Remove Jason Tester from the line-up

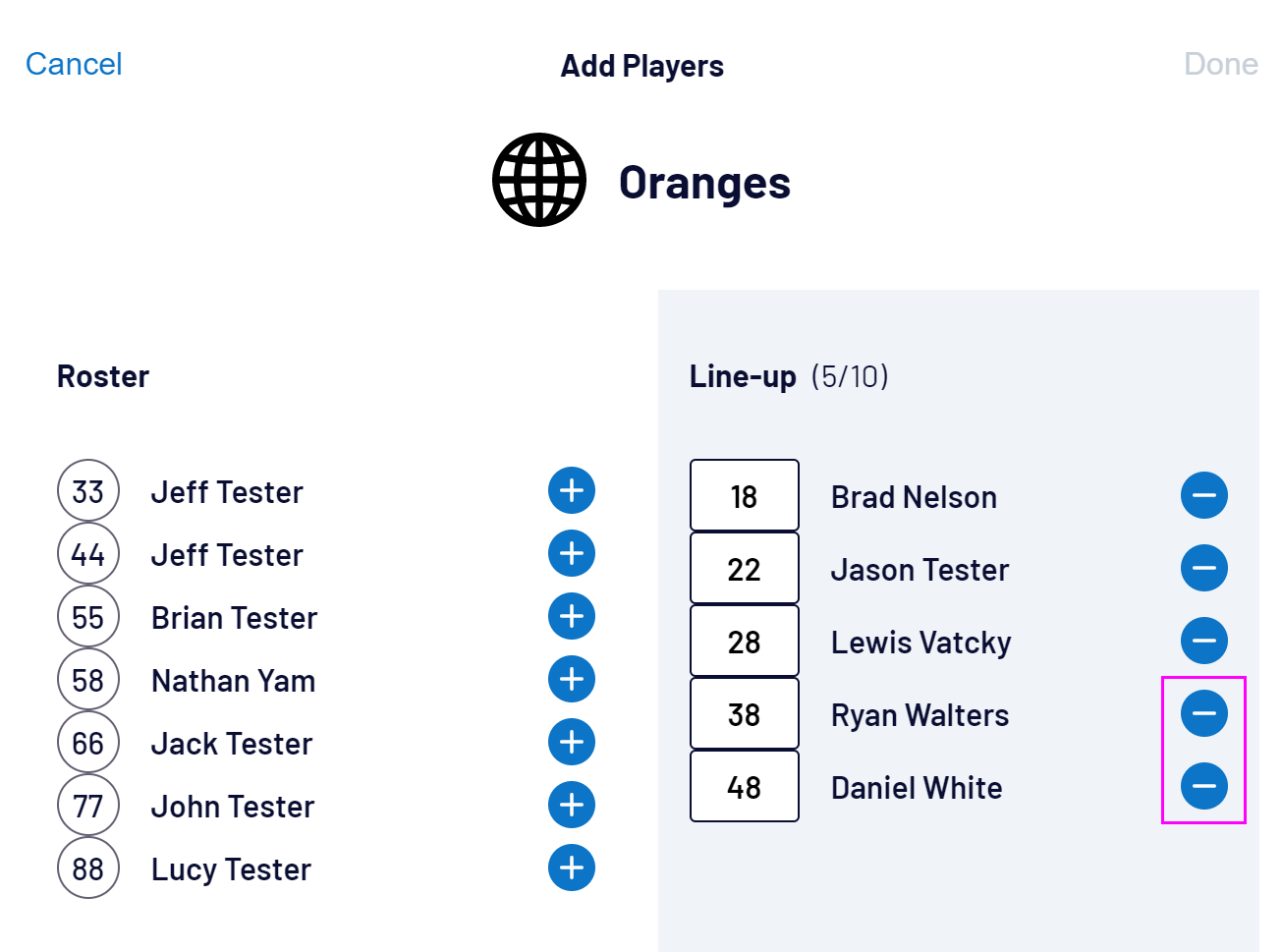tap(1203, 568)
